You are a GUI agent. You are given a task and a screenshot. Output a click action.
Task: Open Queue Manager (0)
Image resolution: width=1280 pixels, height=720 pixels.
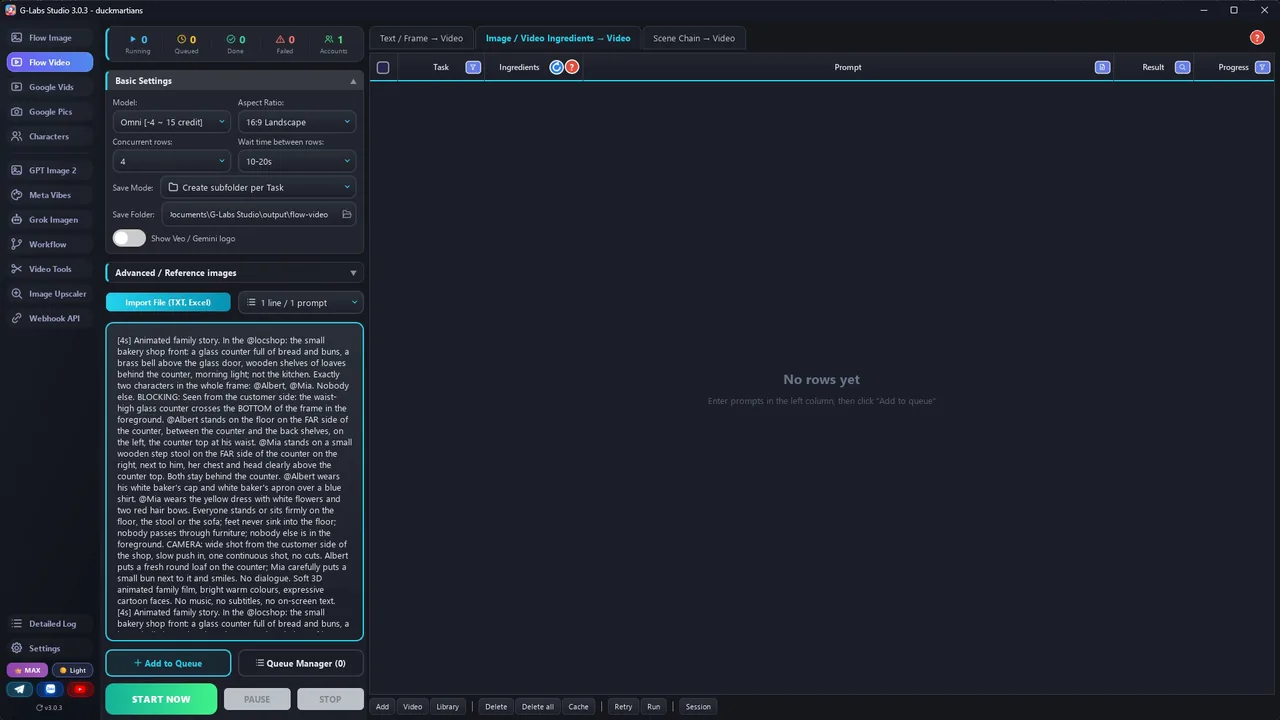[301, 663]
